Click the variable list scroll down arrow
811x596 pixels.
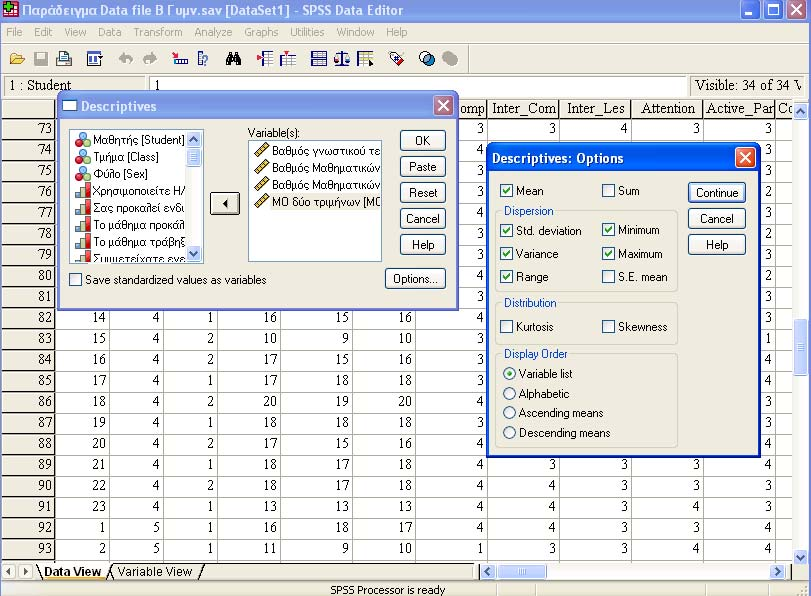click(193, 254)
